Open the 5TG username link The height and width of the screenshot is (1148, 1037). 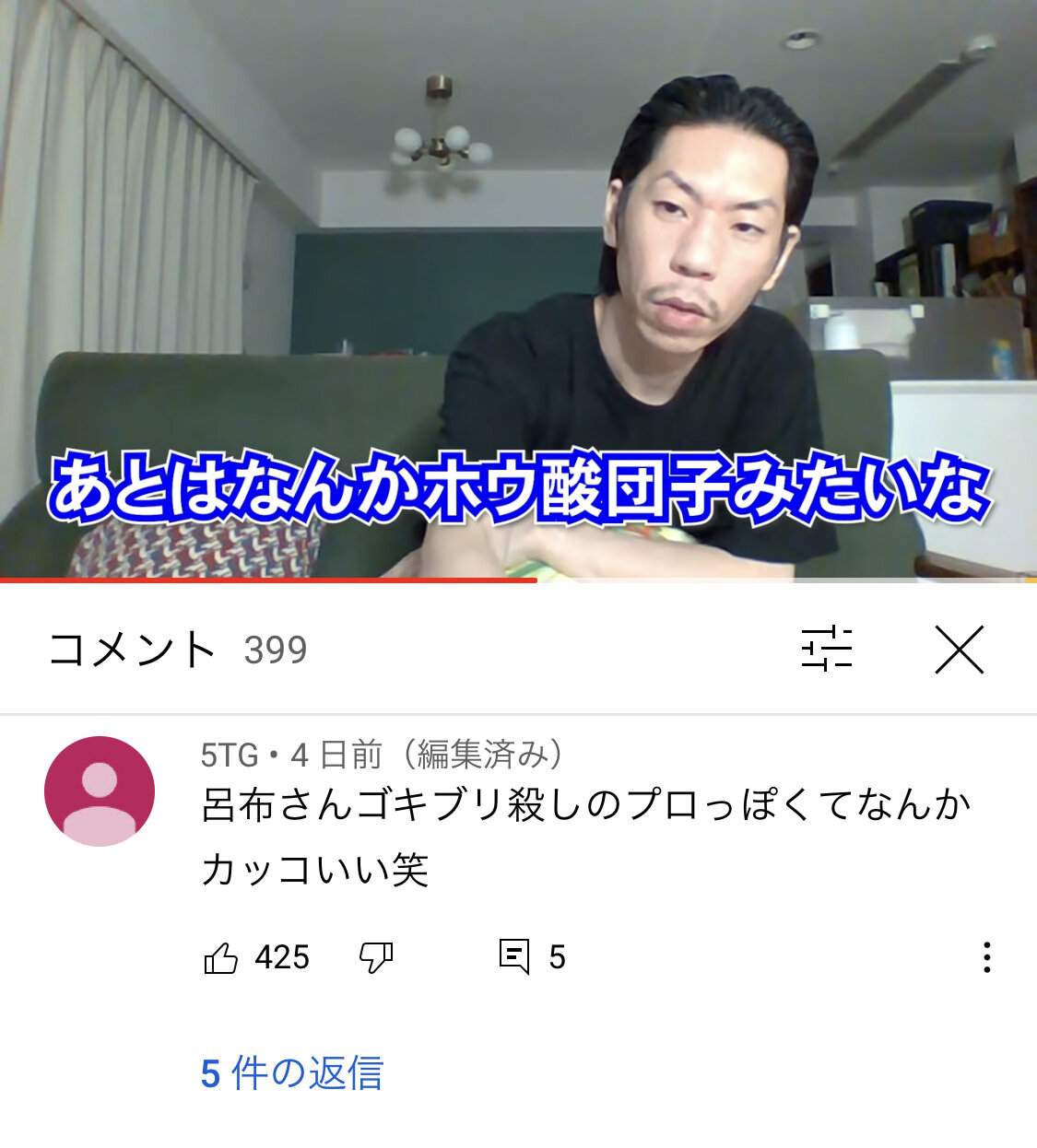click(x=230, y=756)
